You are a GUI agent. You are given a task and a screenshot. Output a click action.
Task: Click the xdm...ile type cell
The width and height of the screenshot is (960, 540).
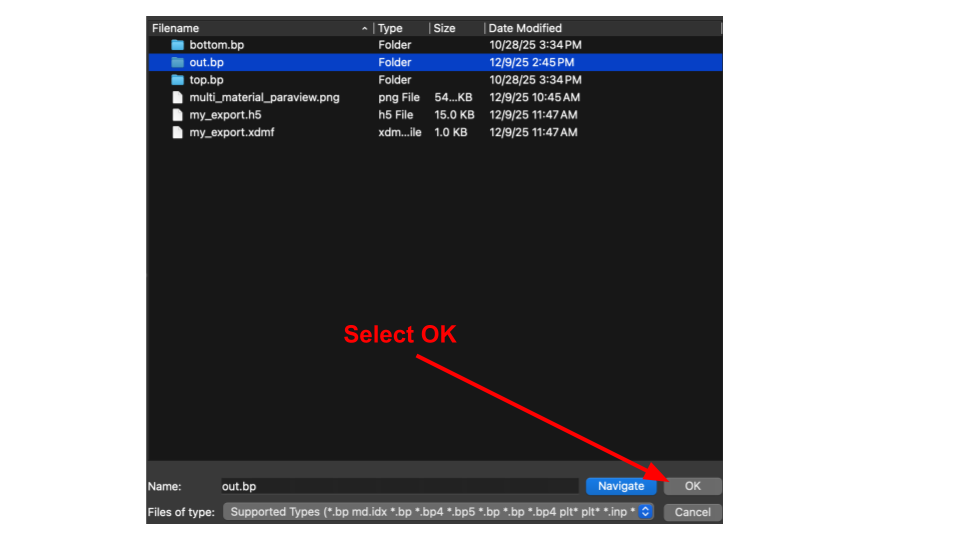[x=400, y=132]
